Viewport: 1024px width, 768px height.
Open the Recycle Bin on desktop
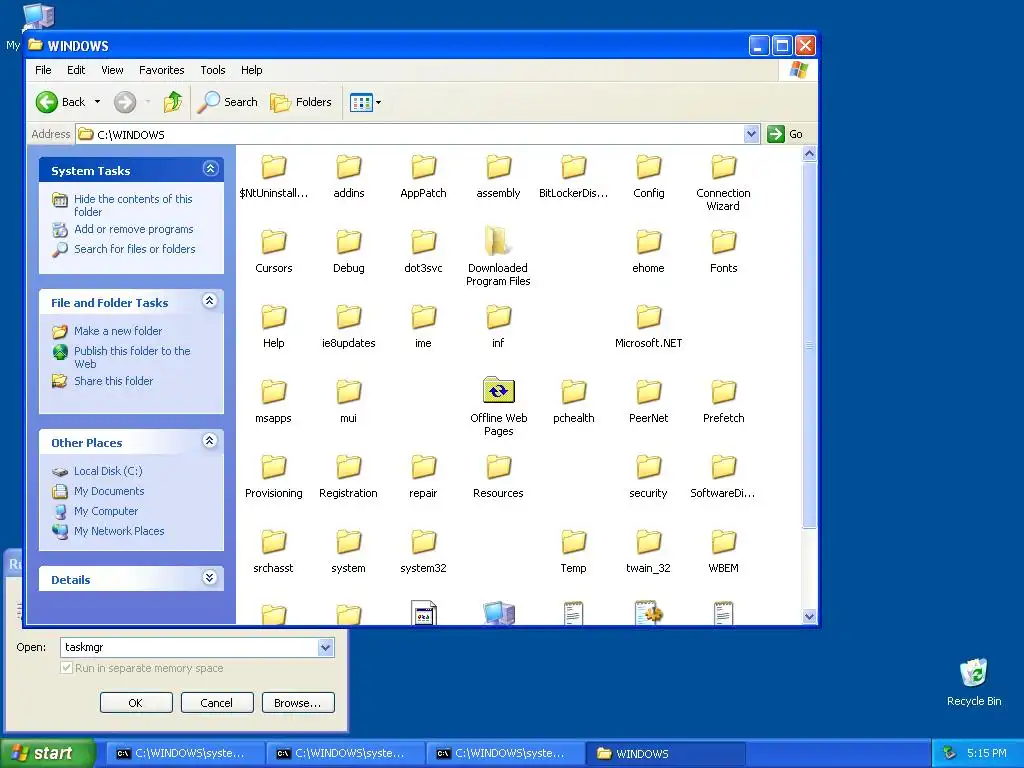(974, 682)
